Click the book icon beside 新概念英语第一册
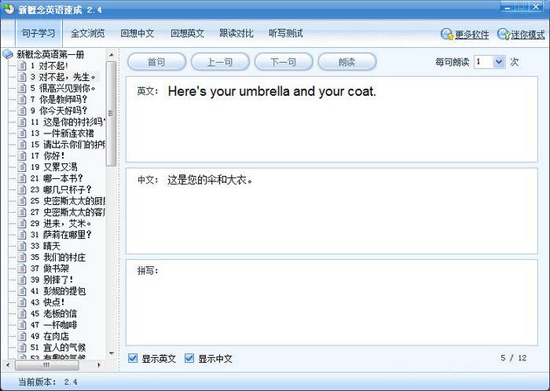This screenshot has height=391, width=550. tap(8, 54)
